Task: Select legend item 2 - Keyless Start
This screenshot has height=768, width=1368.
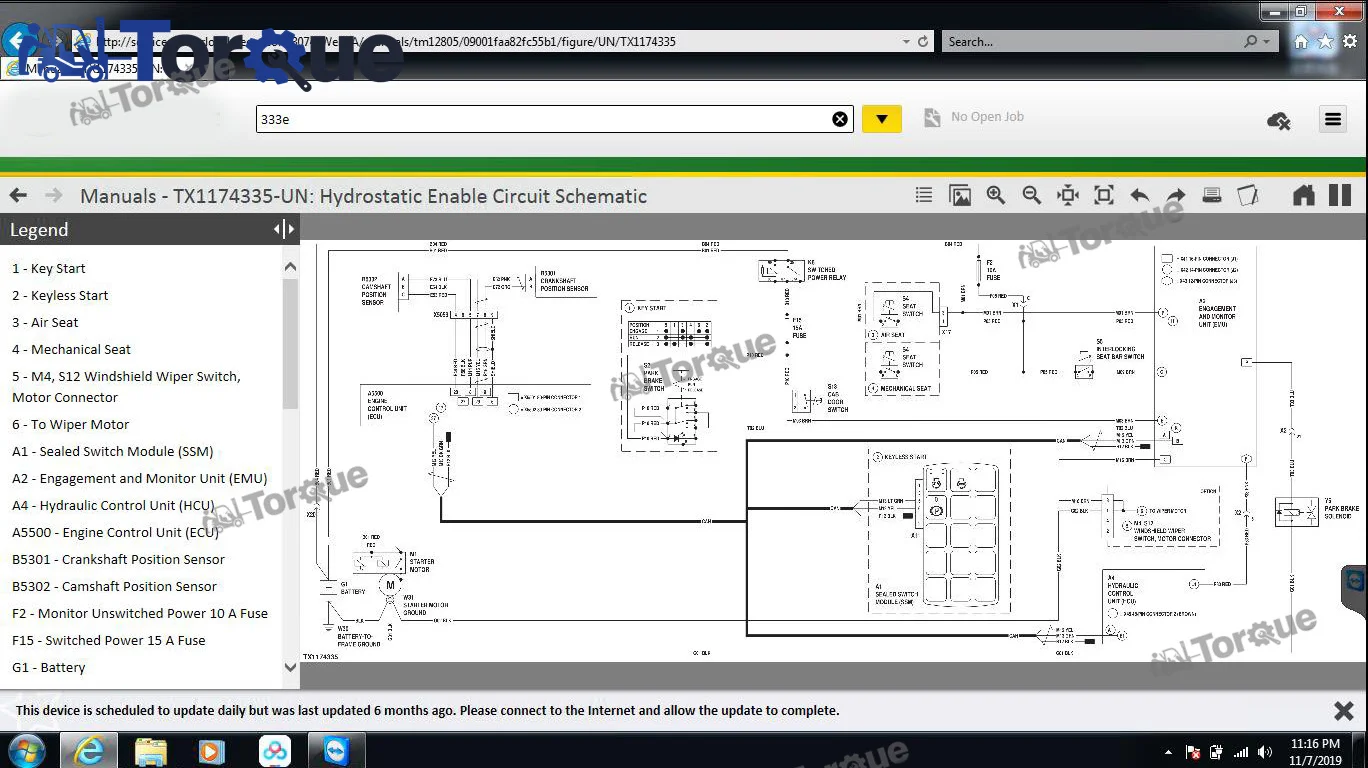Action: point(60,295)
